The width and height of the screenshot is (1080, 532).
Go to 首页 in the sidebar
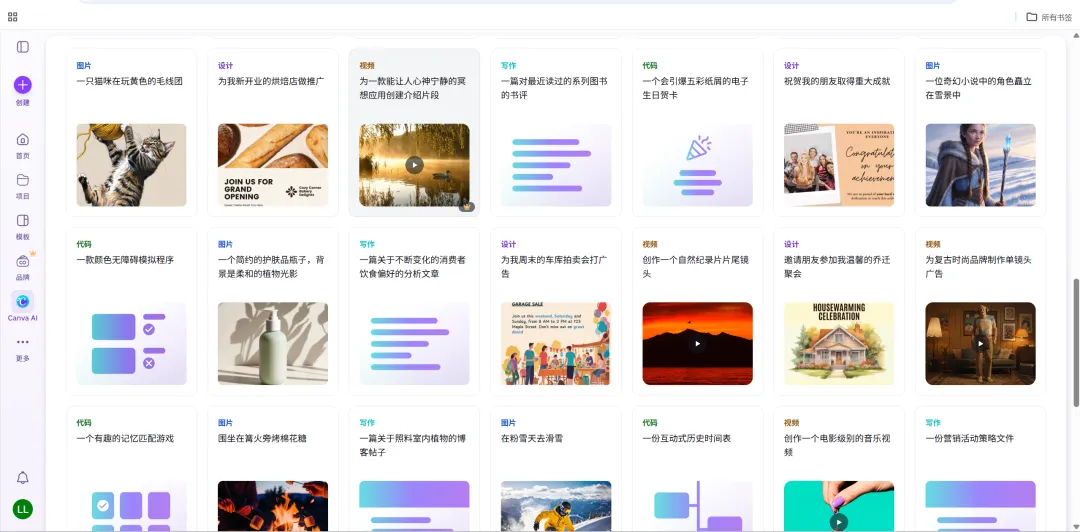pyautogui.click(x=23, y=146)
